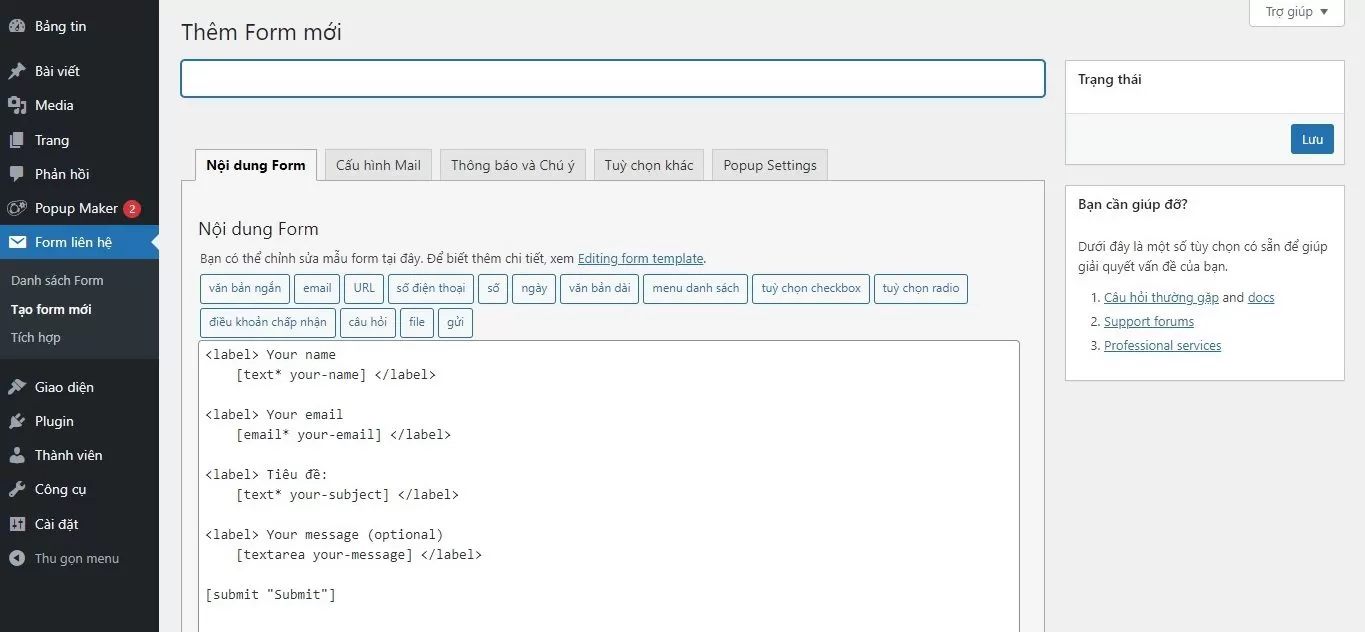This screenshot has height=632, width=1365.
Task: Click the Popup Maker notification badge
Action: 132,209
